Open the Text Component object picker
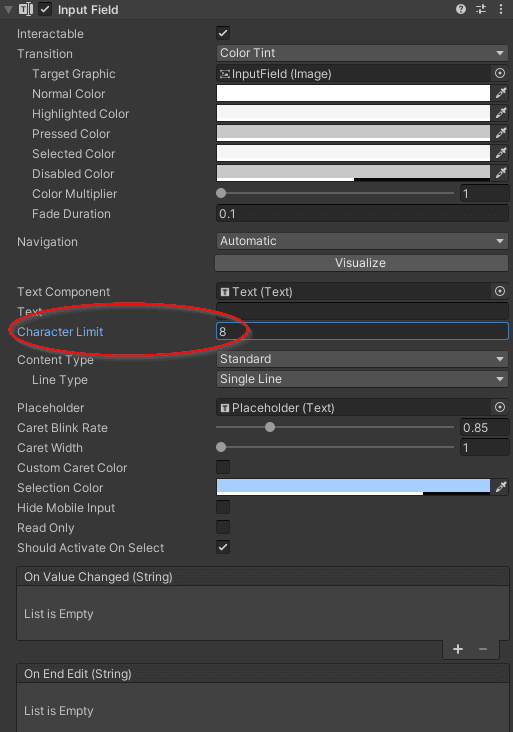The image size is (513, 732). point(499,291)
